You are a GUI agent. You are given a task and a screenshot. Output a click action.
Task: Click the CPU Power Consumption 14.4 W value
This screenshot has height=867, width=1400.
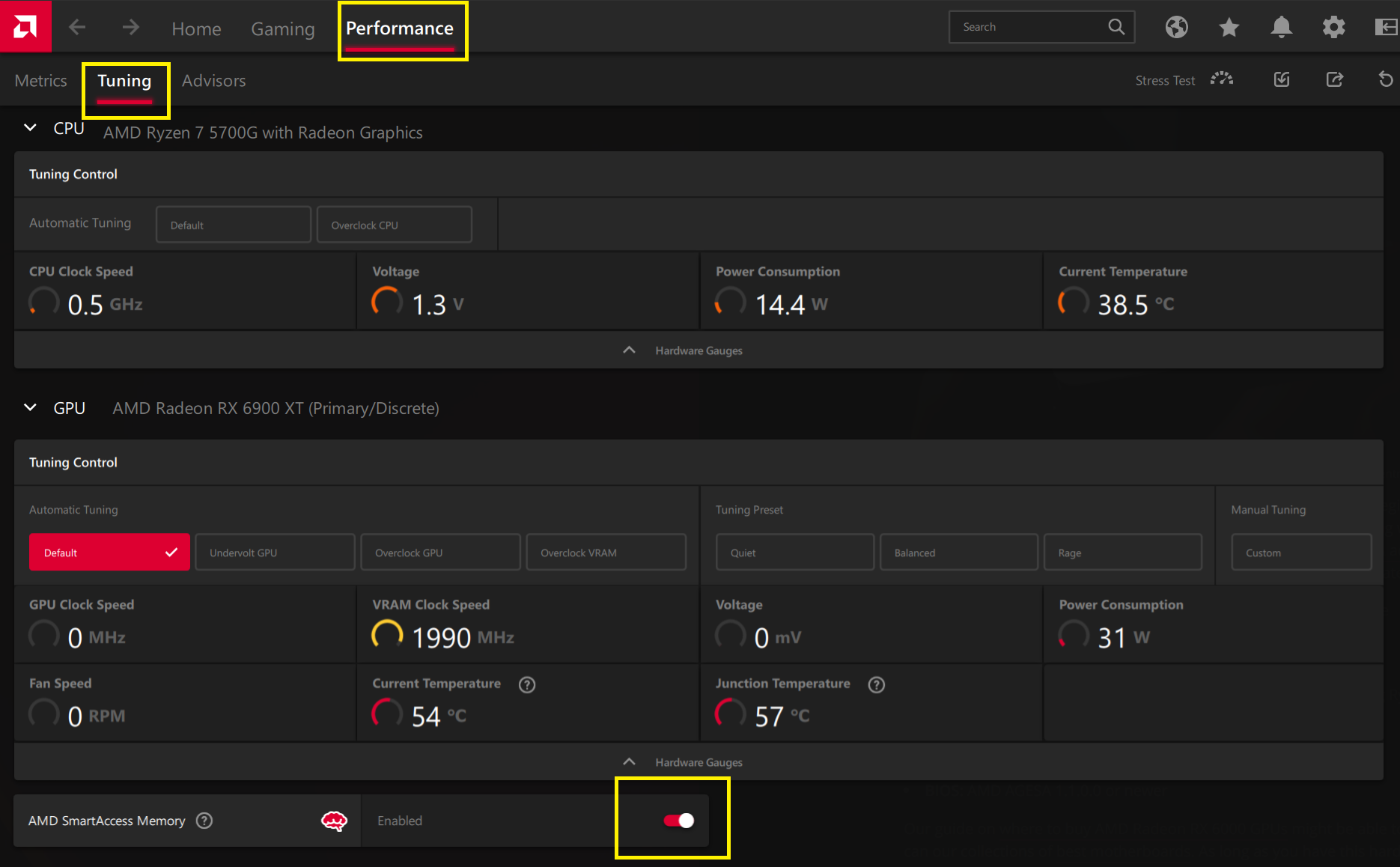[x=791, y=305]
